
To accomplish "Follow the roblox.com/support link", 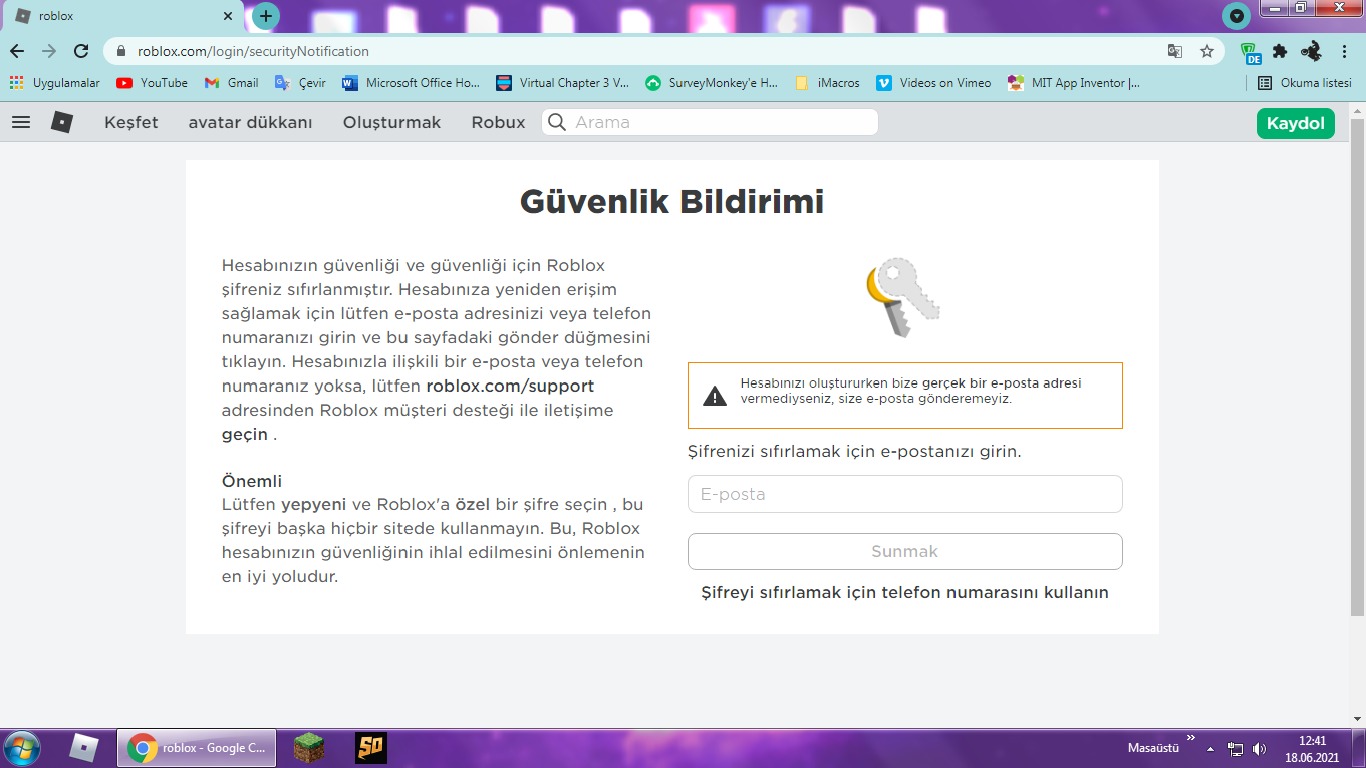I will 510,386.
